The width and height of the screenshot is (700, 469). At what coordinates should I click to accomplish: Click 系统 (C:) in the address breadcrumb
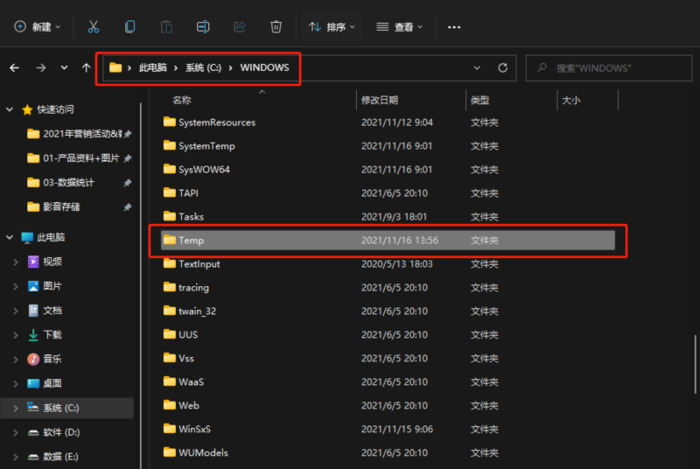click(203, 68)
